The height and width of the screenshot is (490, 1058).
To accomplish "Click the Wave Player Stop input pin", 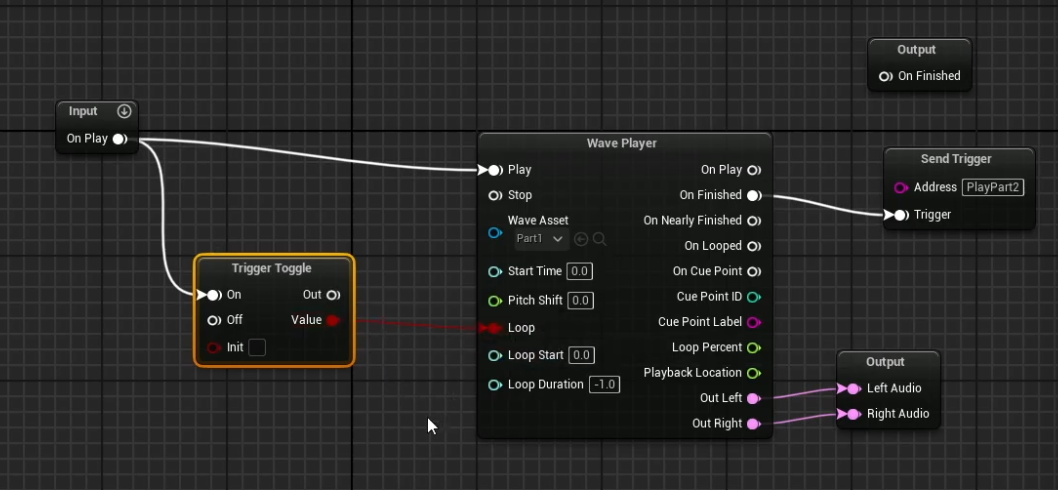I will click(x=495, y=195).
